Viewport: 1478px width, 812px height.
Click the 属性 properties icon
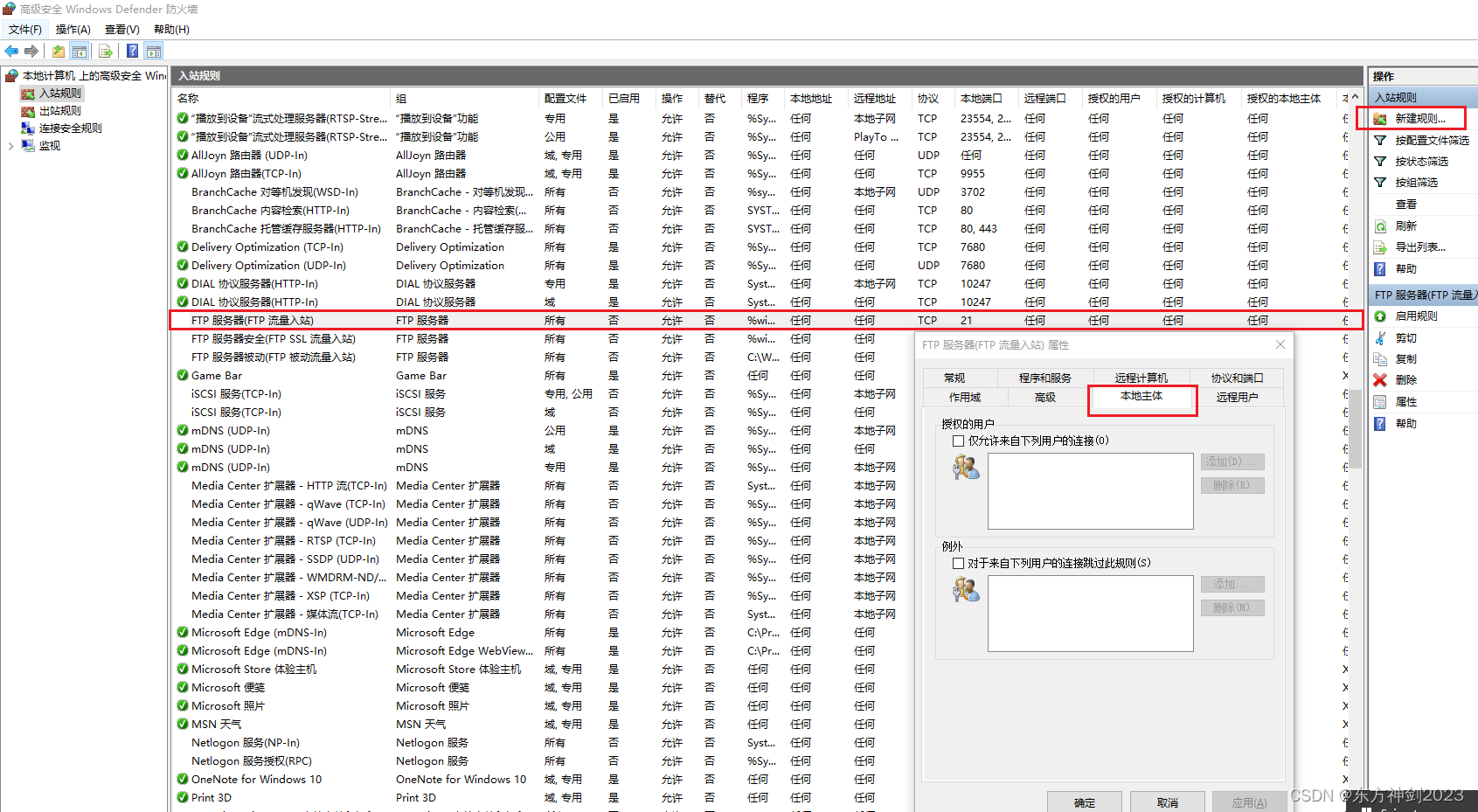[1380, 402]
